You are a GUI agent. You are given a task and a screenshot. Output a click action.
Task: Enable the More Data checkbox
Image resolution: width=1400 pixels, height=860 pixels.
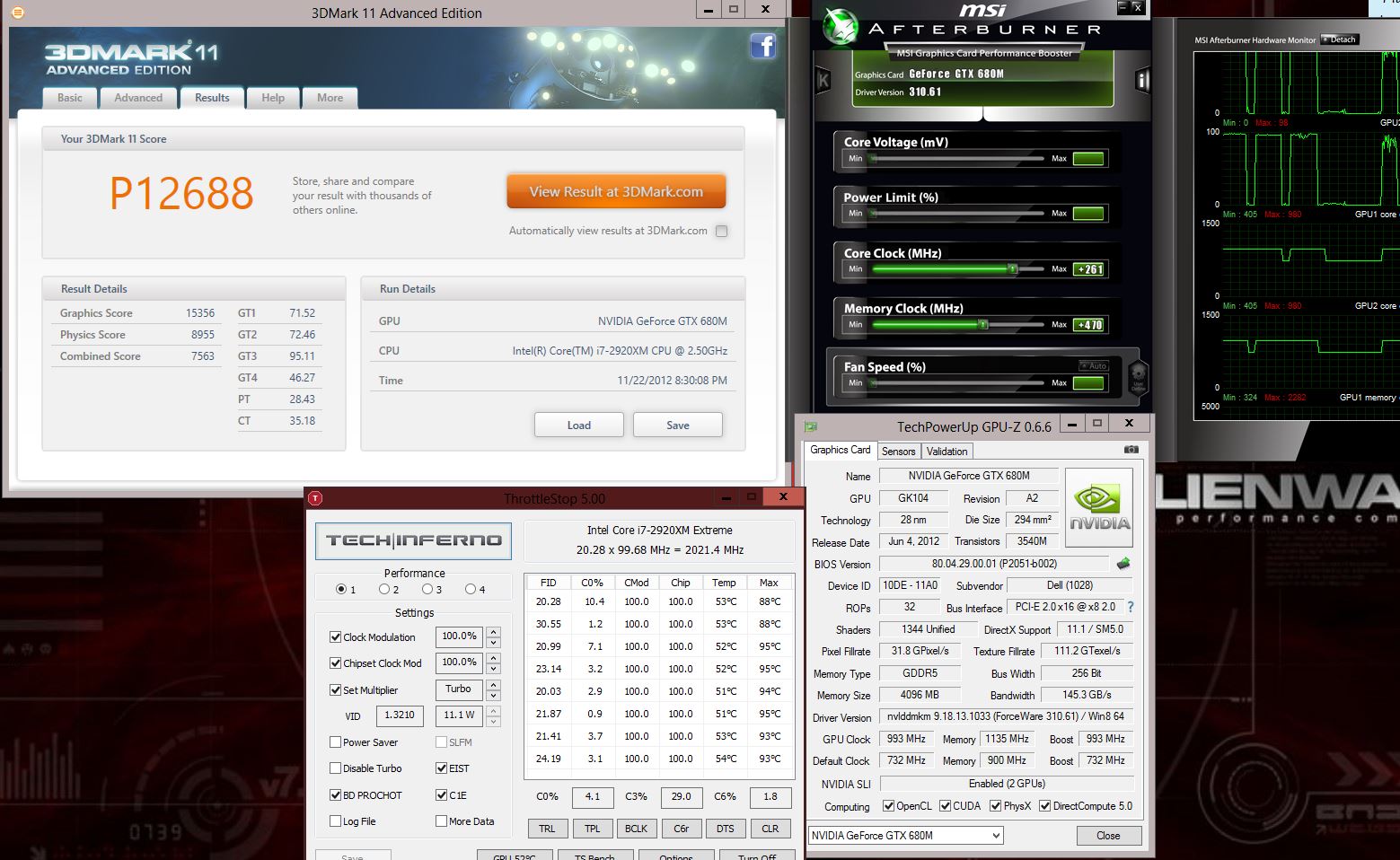pyautogui.click(x=442, y=821)
